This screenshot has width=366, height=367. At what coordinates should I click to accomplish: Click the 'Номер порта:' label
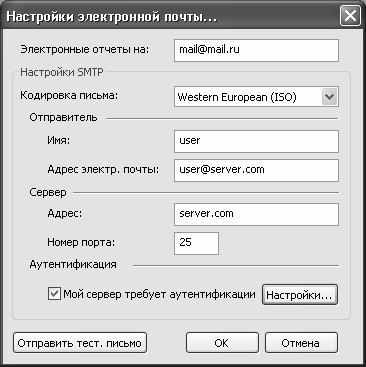pos(81,242)
